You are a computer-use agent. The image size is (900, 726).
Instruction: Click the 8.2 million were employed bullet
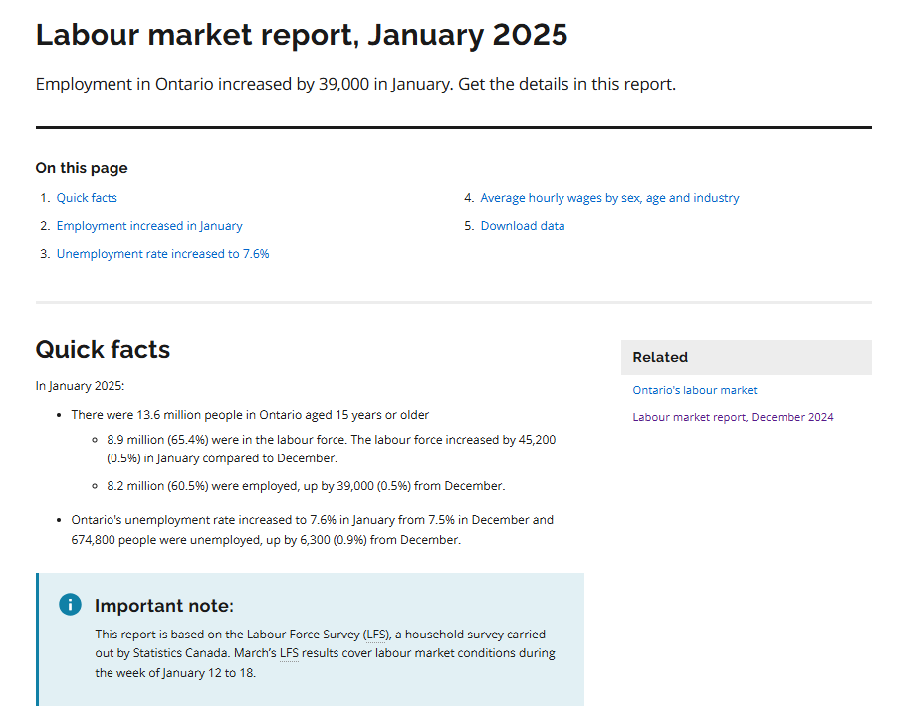(305, 486)
